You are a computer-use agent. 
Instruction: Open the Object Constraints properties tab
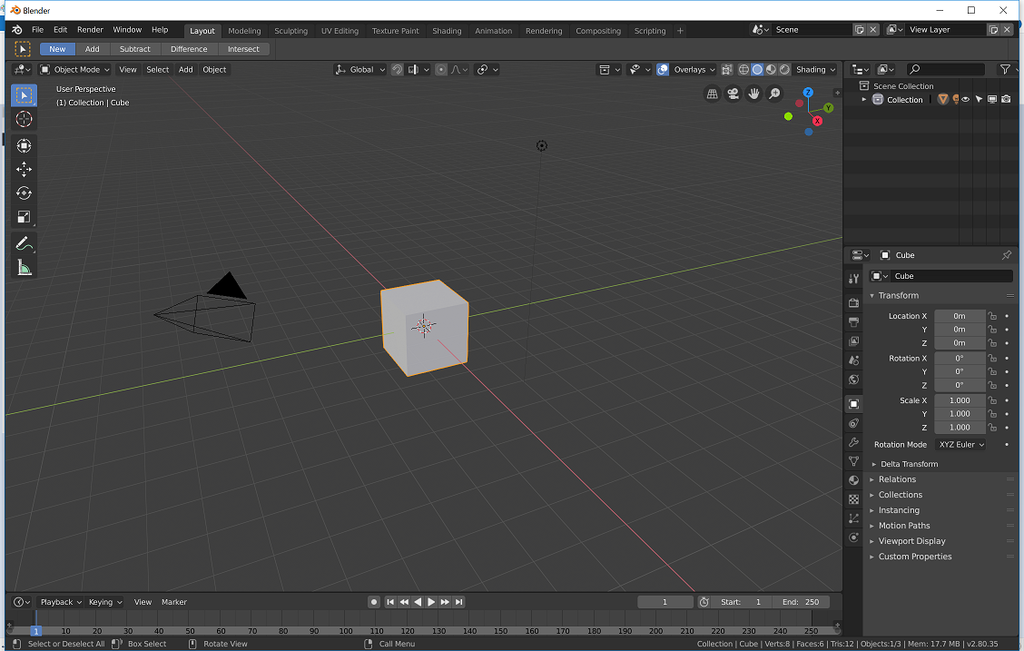coord(854,423)
